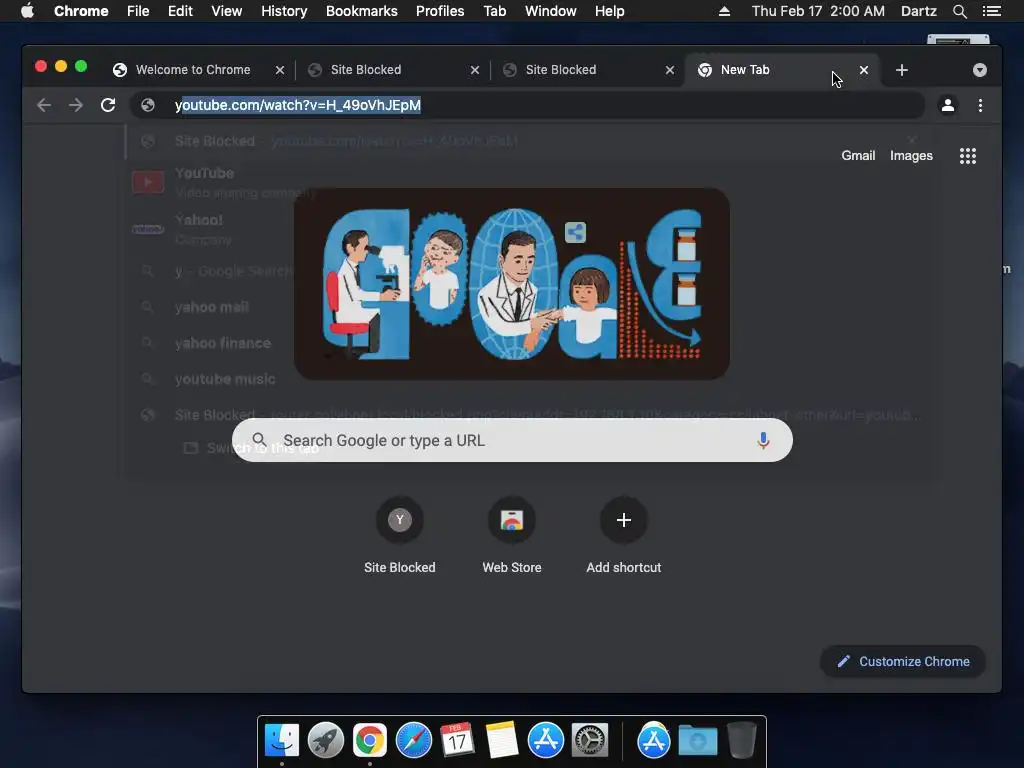Close the New Tab tab
The width and height of the screenshot is (1024, 768).
863,70
